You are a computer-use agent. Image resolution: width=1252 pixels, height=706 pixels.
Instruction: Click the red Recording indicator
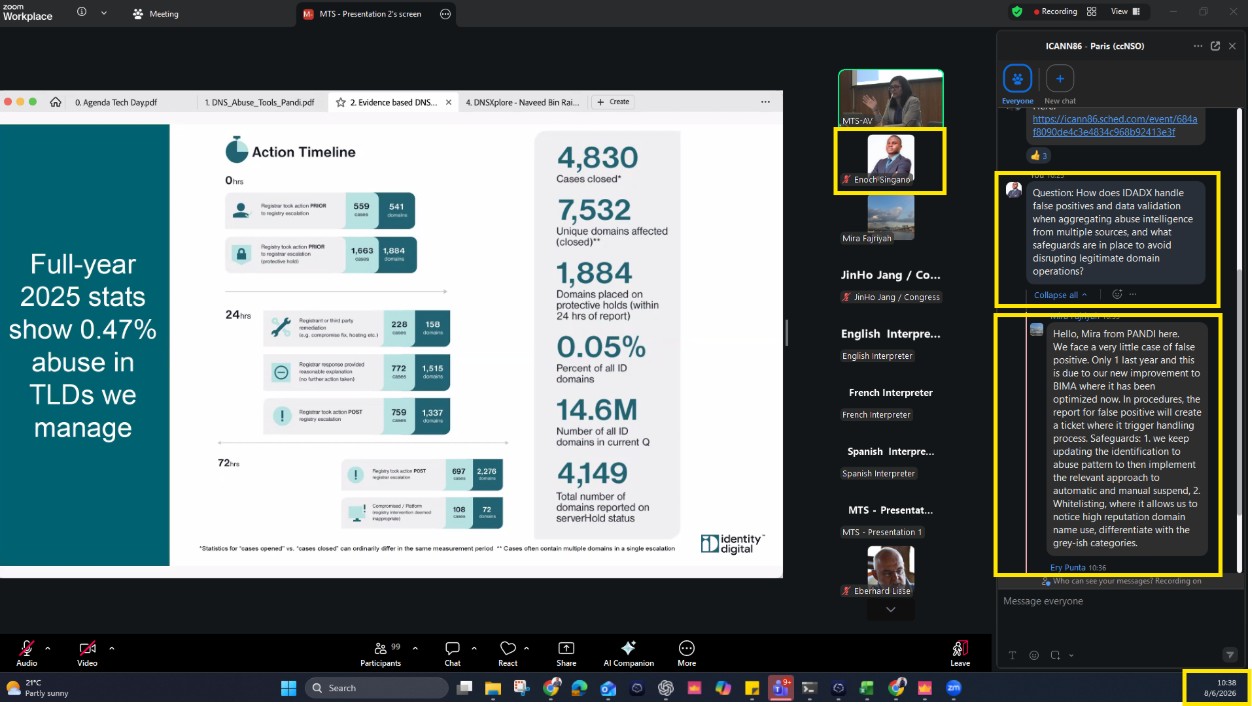[x=1055, y=12]
